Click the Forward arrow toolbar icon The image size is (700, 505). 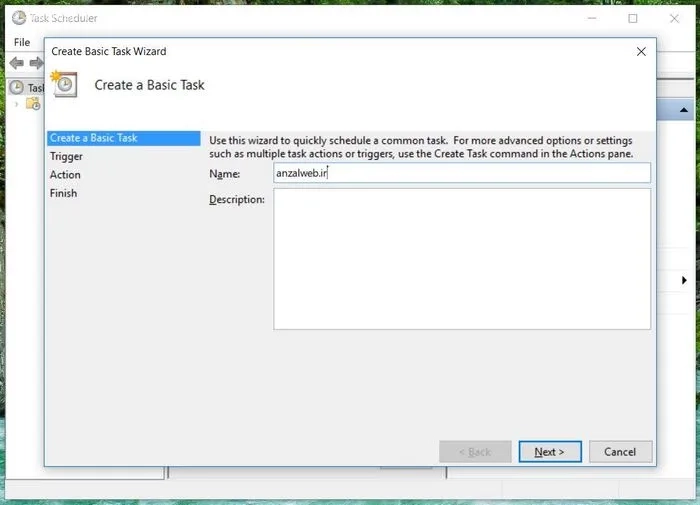point(36,63)
